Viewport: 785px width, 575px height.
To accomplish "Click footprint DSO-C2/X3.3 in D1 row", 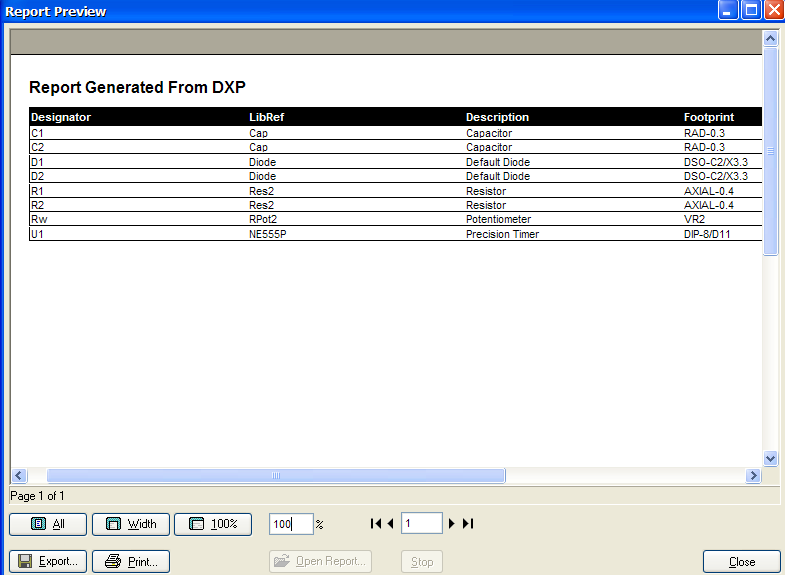I will pos(716,162).
